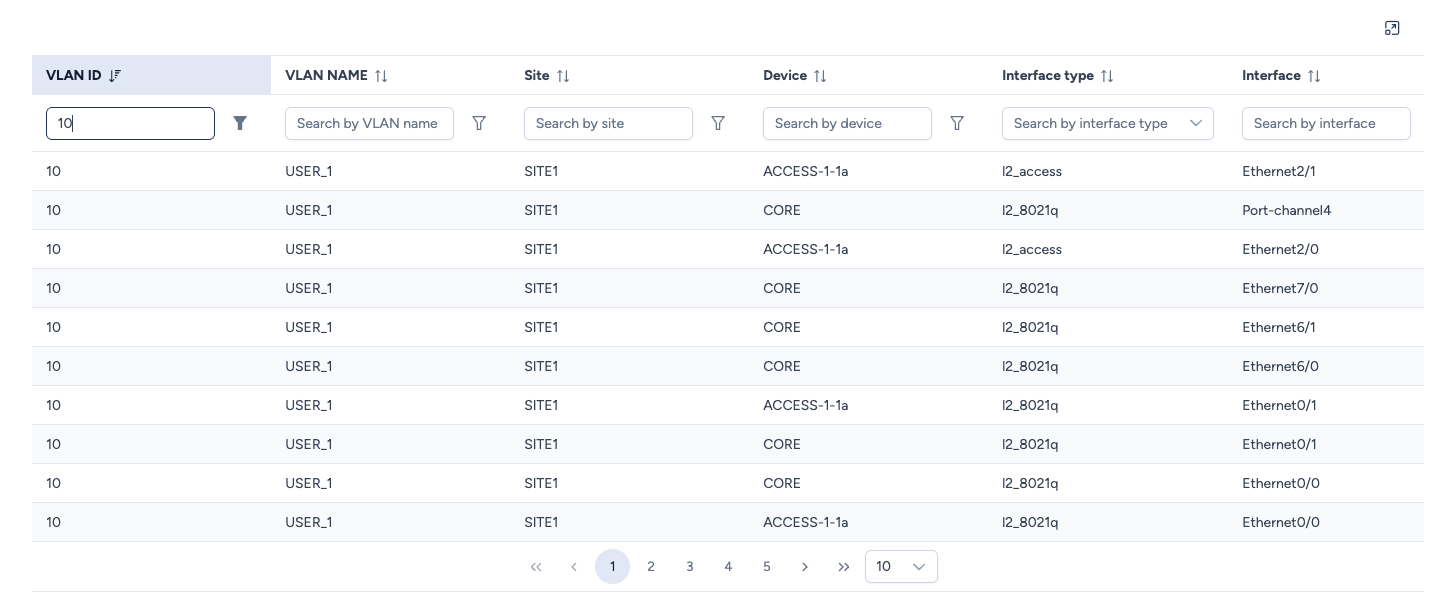Image resolution: width=1448 pixels, height=598 pixels.
Task: Jump to the last page
Action: point(844,567)
